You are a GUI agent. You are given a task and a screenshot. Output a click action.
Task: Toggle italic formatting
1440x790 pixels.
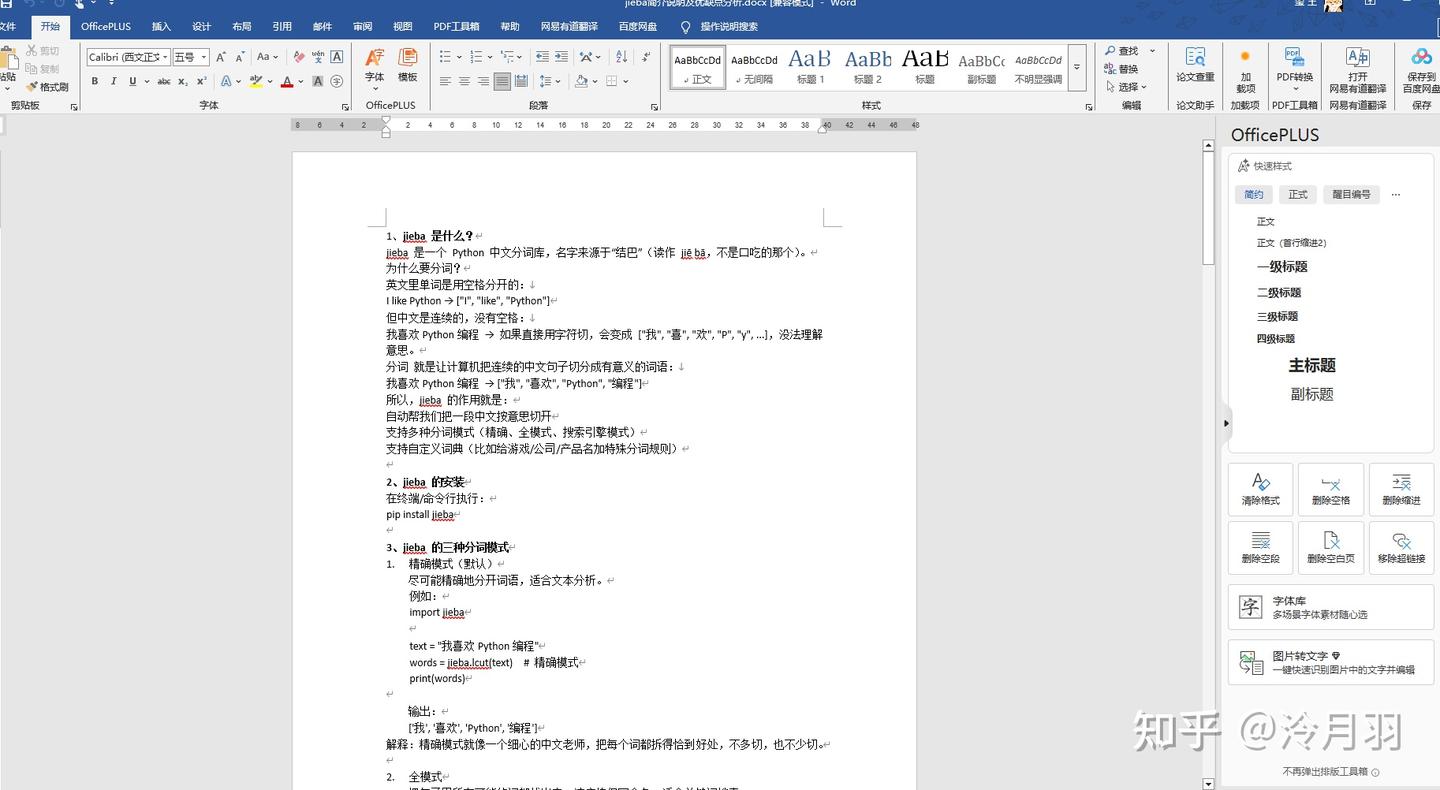(113, 81)
